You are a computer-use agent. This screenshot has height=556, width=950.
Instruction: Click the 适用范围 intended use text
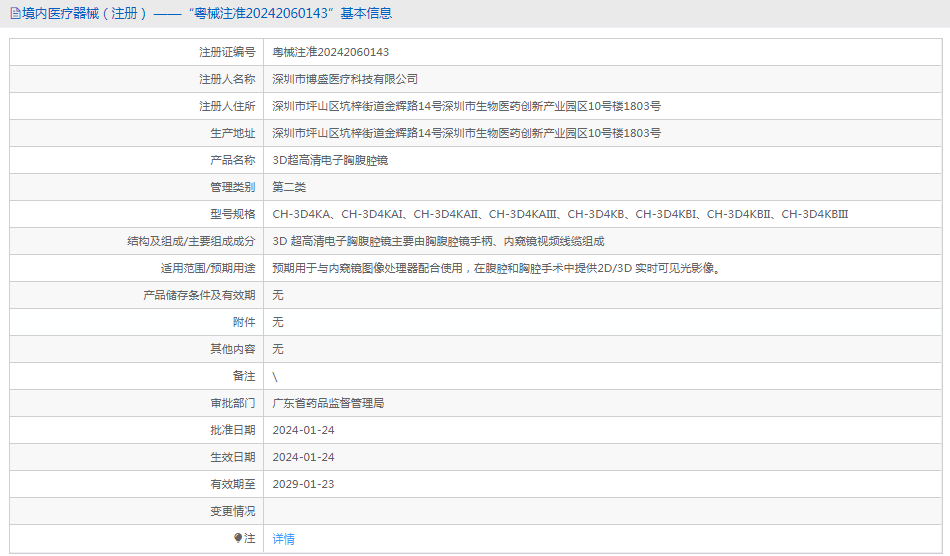click(x=497, y=268)
